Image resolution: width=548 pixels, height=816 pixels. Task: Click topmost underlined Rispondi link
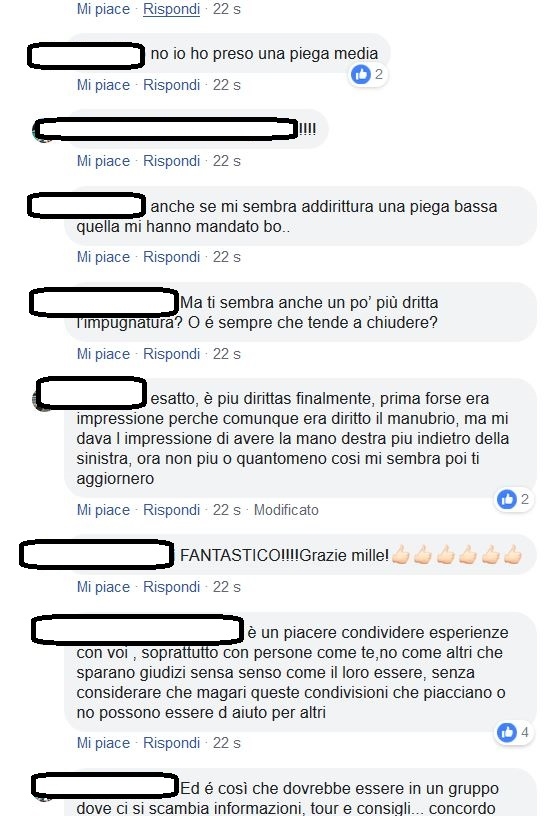[x=171, y=9]
